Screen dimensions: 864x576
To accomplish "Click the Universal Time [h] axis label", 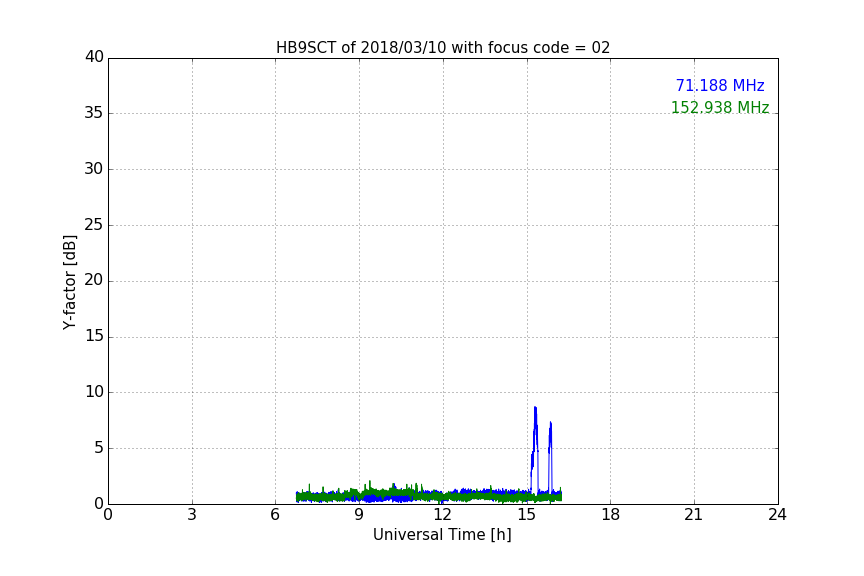I will click(442, 535).
